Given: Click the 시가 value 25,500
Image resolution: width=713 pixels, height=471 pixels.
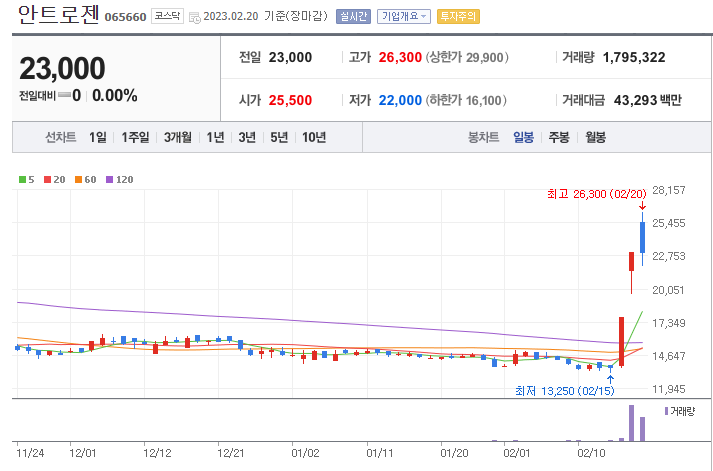Looking at the screenshot, I should [290, 100].
